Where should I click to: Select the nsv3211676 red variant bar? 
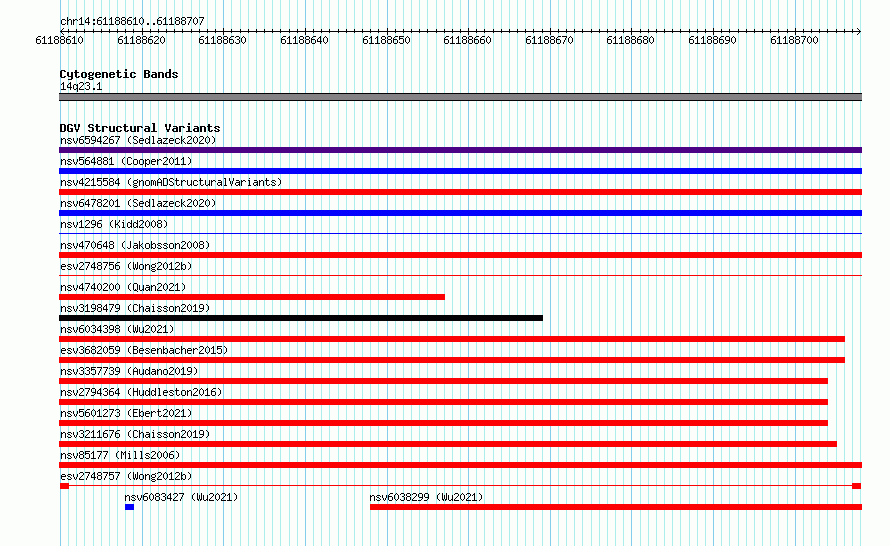pos(448,444)
